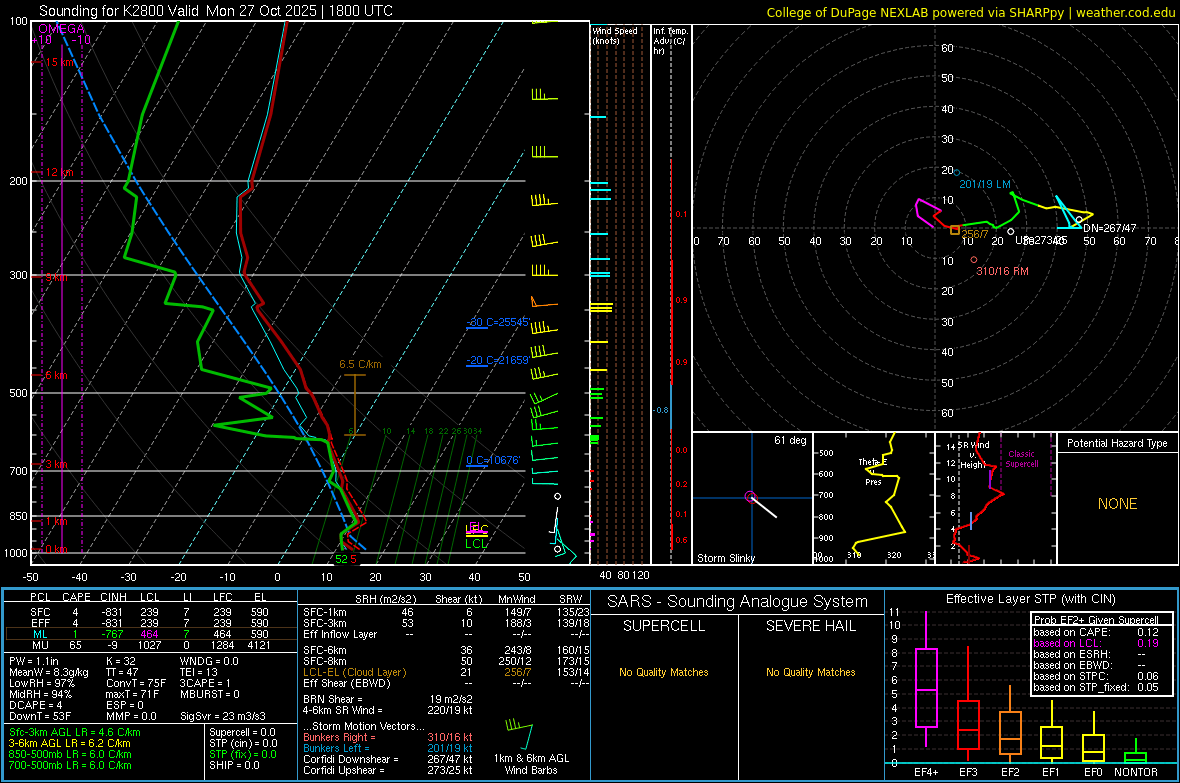
Task: Click the 'Effective Layer STP (with CIN)' title
Action: [1030, 599]
